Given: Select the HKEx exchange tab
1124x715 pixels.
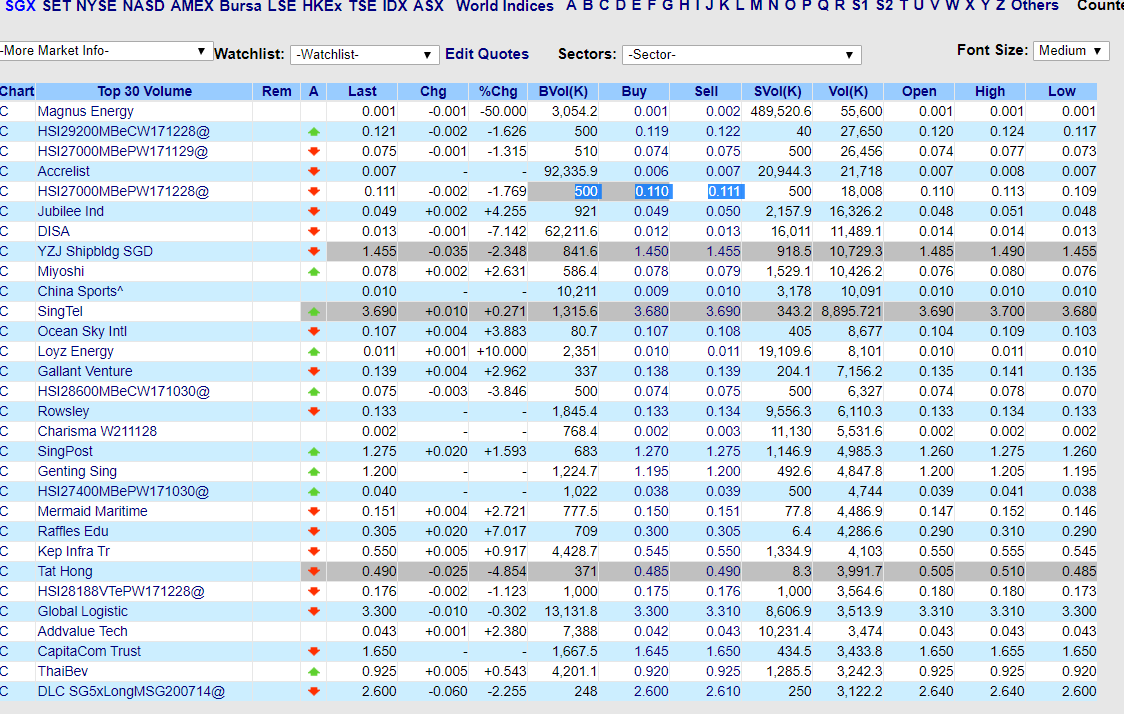Looking at the screenshot, I should point(322,7).
